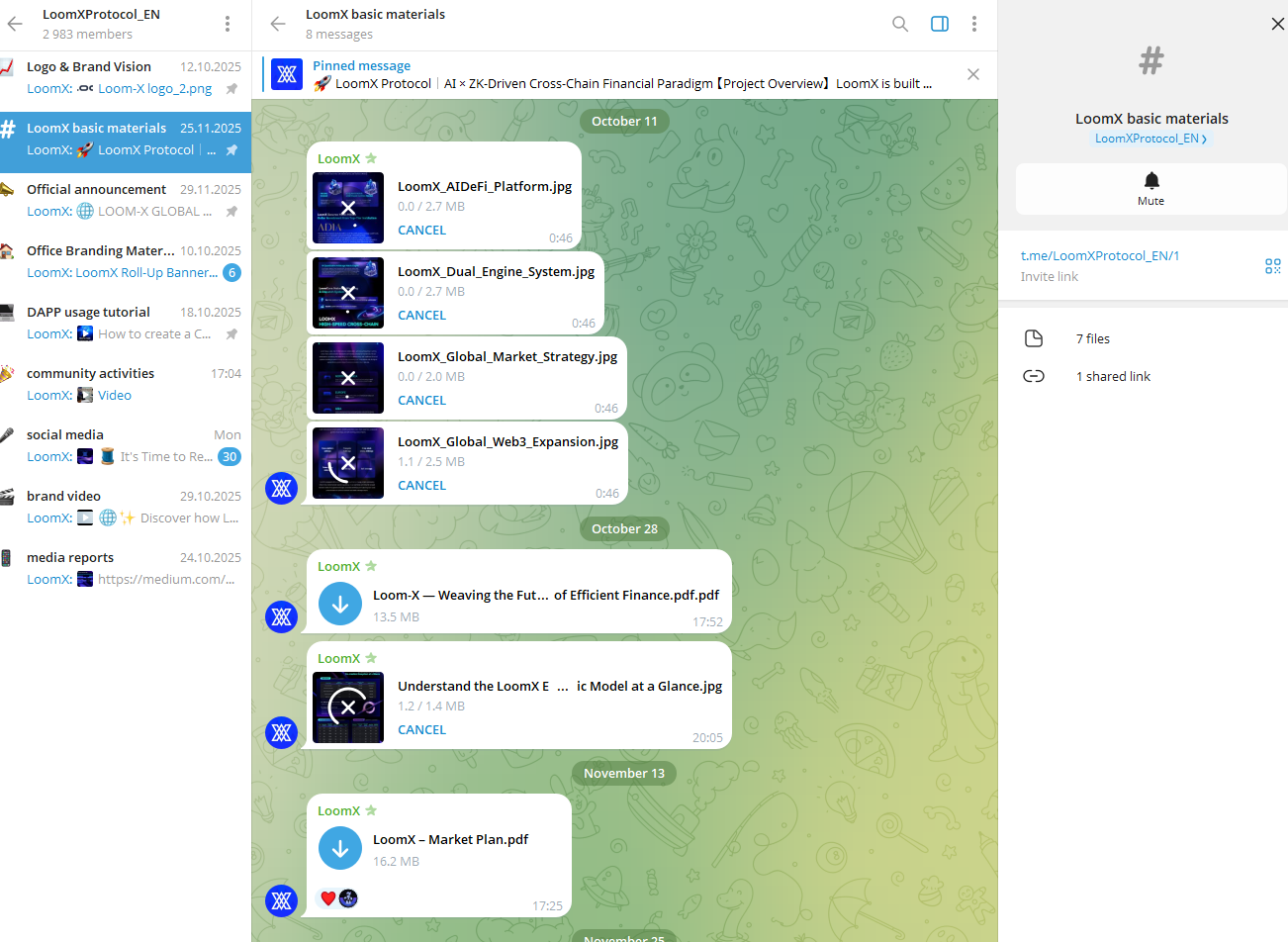The height and width of the screenshot is (942, 1288).
Task: Click the LoomX_AIDeFi_Platform.jpg thumbnail
Action: pos(348,208)
